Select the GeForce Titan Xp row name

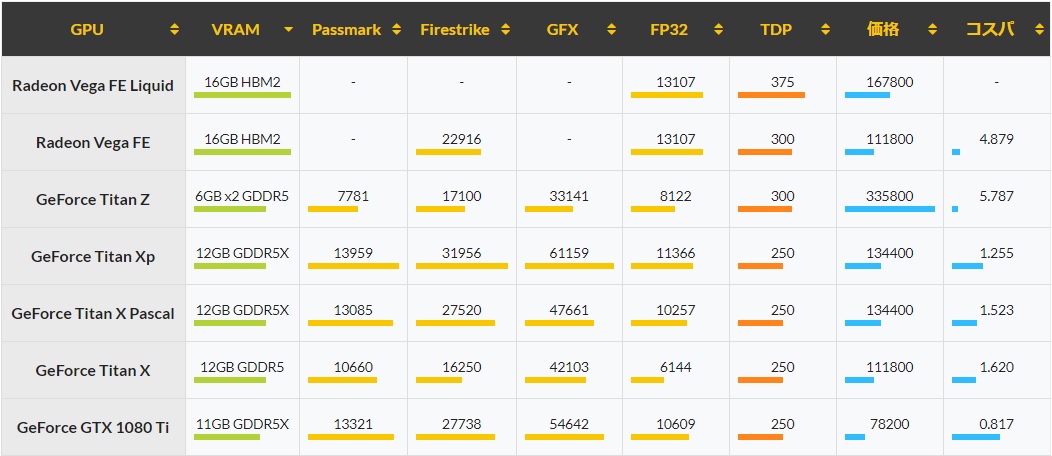93,256
